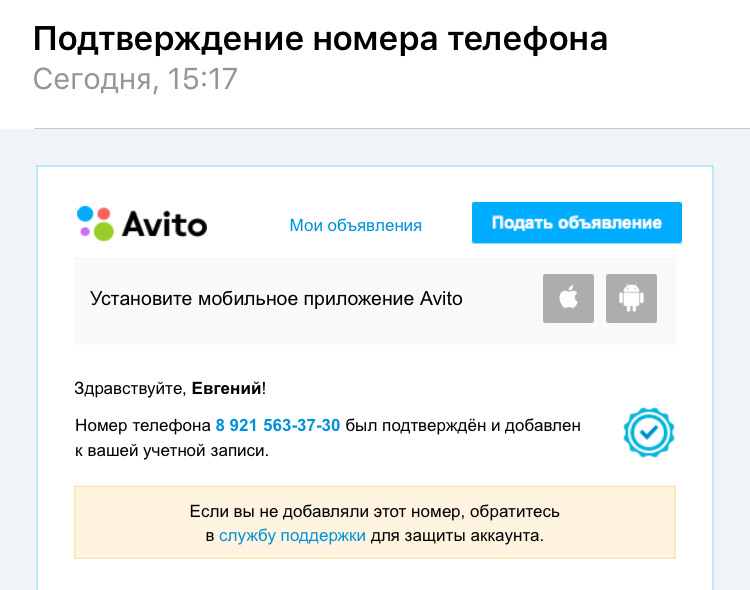Click the phone number 8 921 563-37-30
Image resolution: width=750 pixels, height=590 pixels.
[x=278, y=425]
